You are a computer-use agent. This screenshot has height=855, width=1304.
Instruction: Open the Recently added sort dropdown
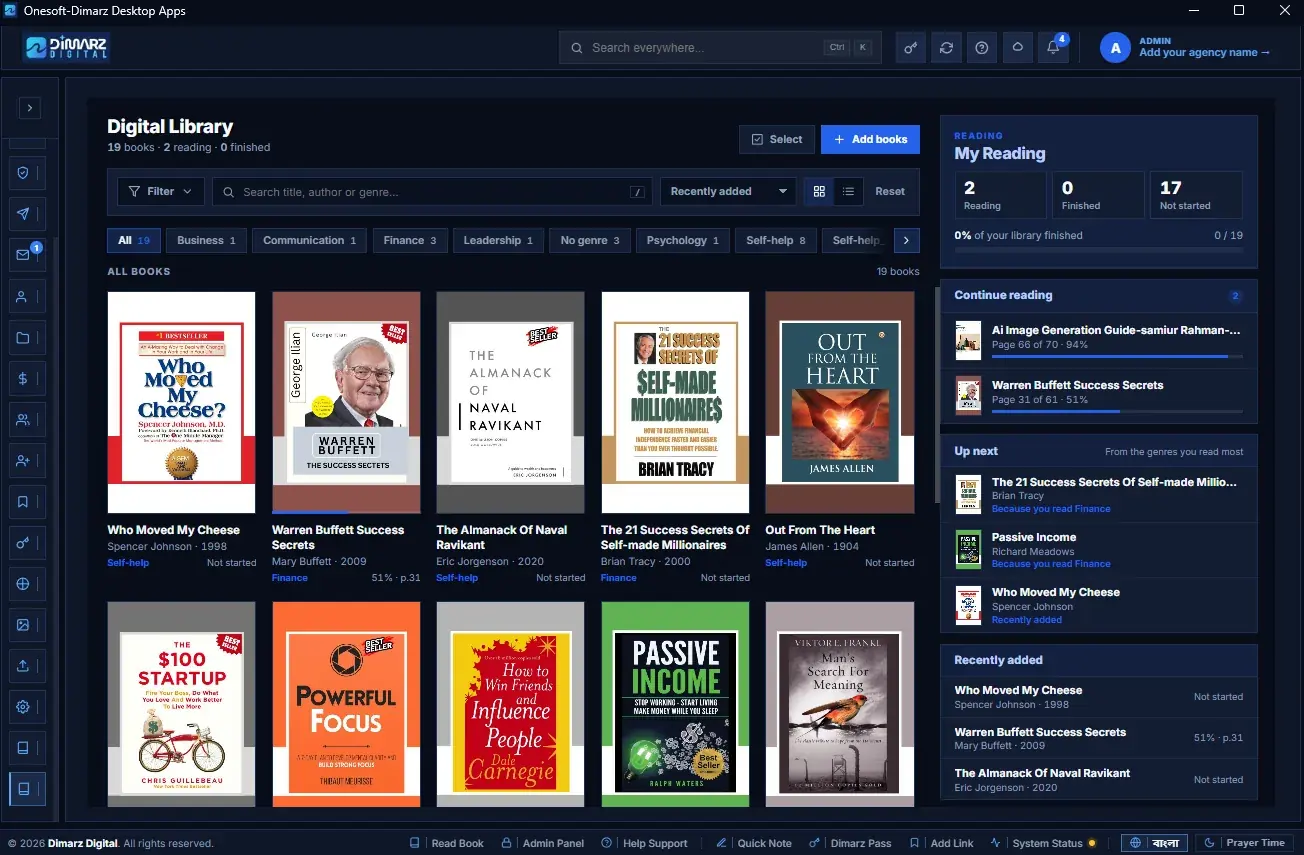tap(728, 192)
